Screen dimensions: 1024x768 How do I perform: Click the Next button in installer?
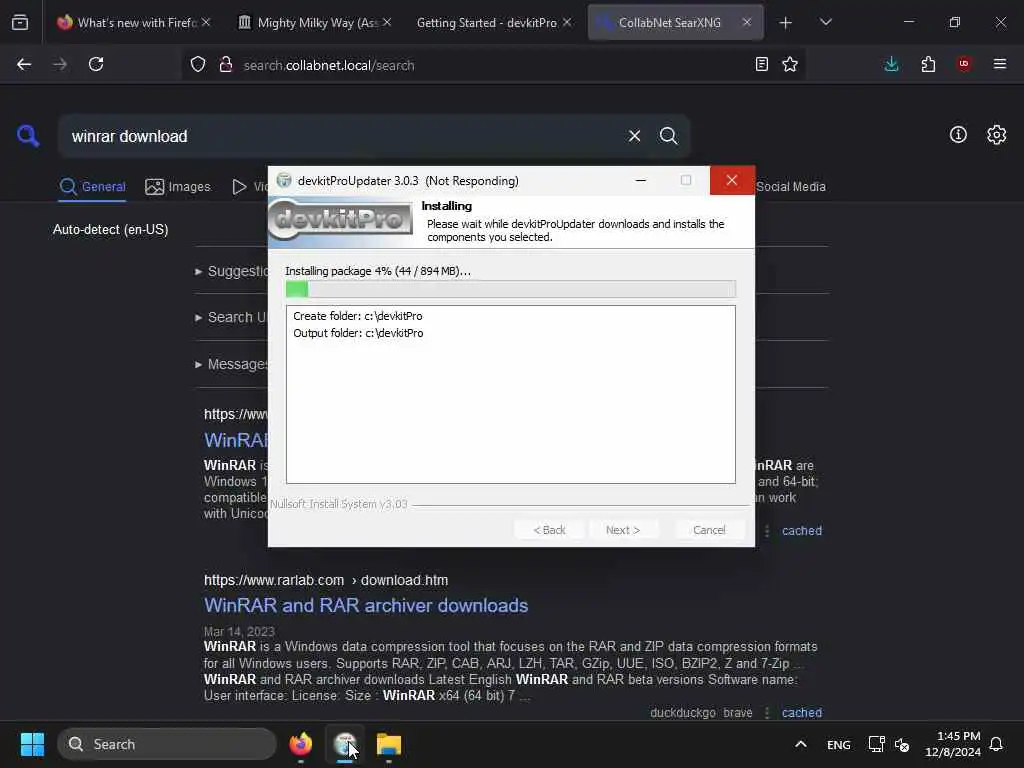tap(623, 530)
